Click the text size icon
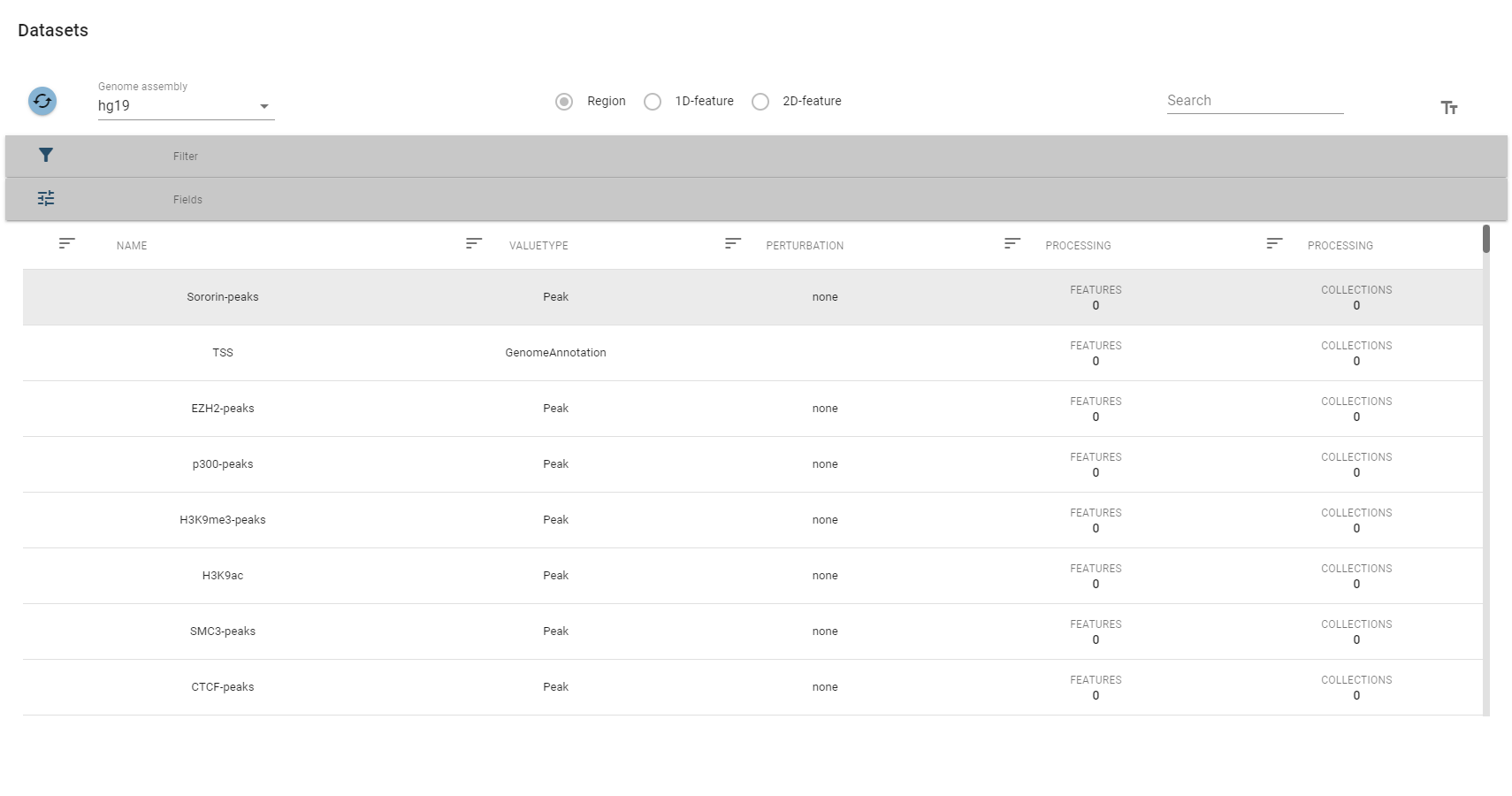Screen dimensions: 1512x796 [x=1448, y=108]
